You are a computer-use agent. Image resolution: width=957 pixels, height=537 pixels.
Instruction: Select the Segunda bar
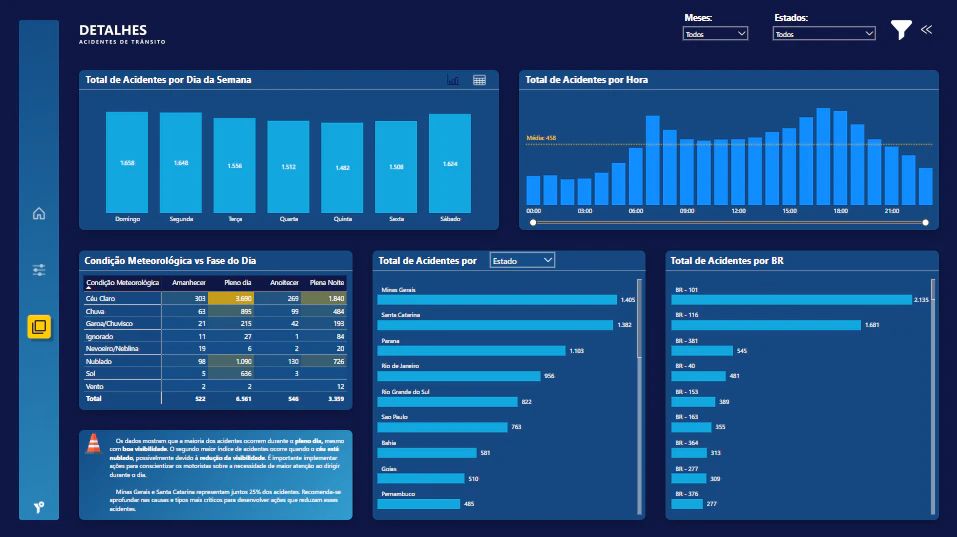[x=181, y=163]
